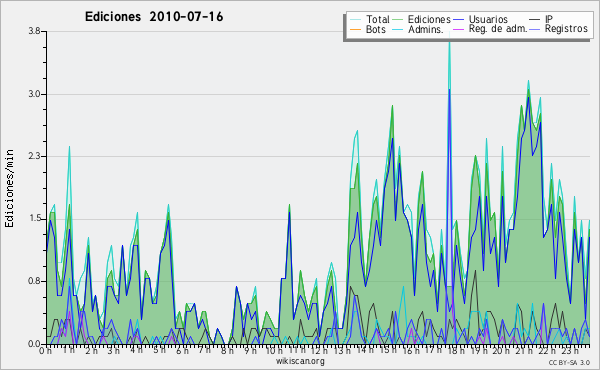Click the '22 h' x-axis label
Screen dimensions: 600x370
[546, 350]
